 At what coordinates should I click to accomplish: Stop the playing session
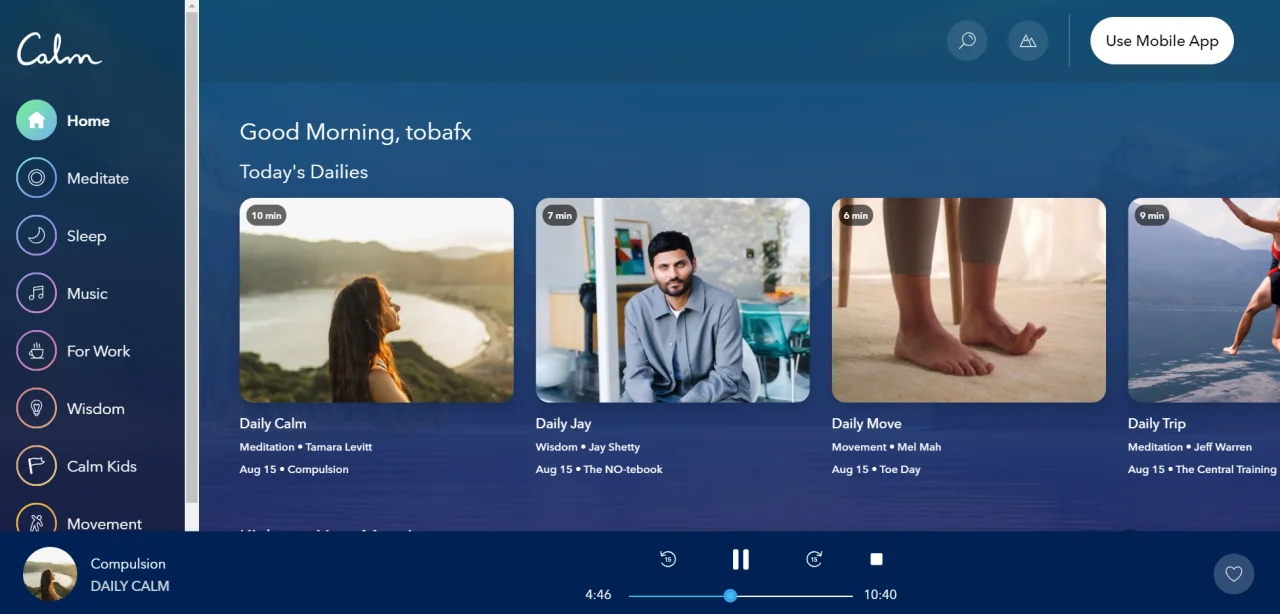coord(877,559)
